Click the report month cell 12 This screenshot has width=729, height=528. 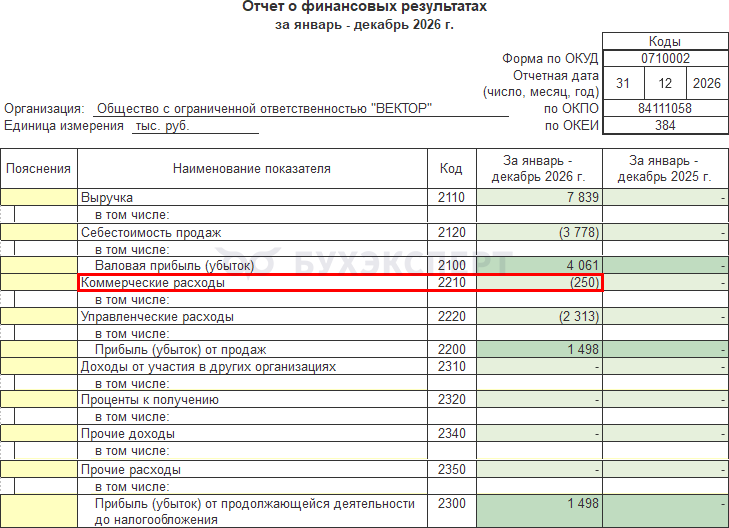coord(665,83)
